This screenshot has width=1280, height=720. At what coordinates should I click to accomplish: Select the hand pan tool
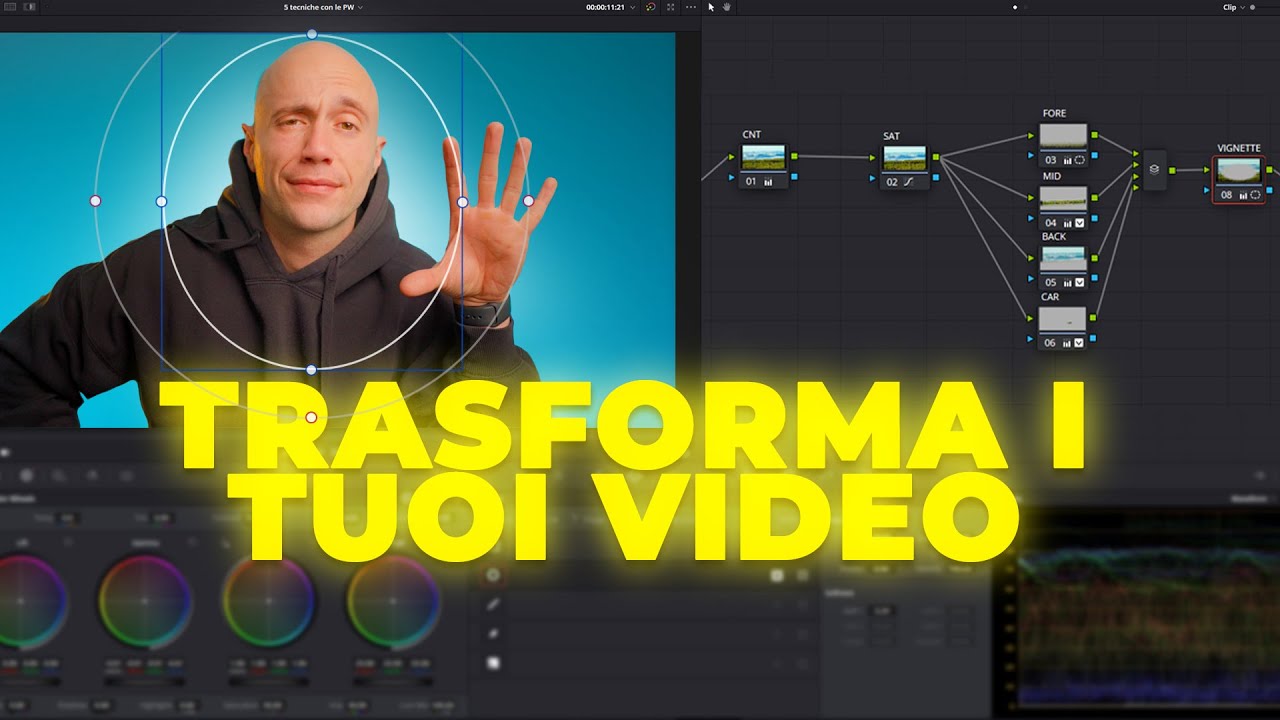tap(727, 7)
